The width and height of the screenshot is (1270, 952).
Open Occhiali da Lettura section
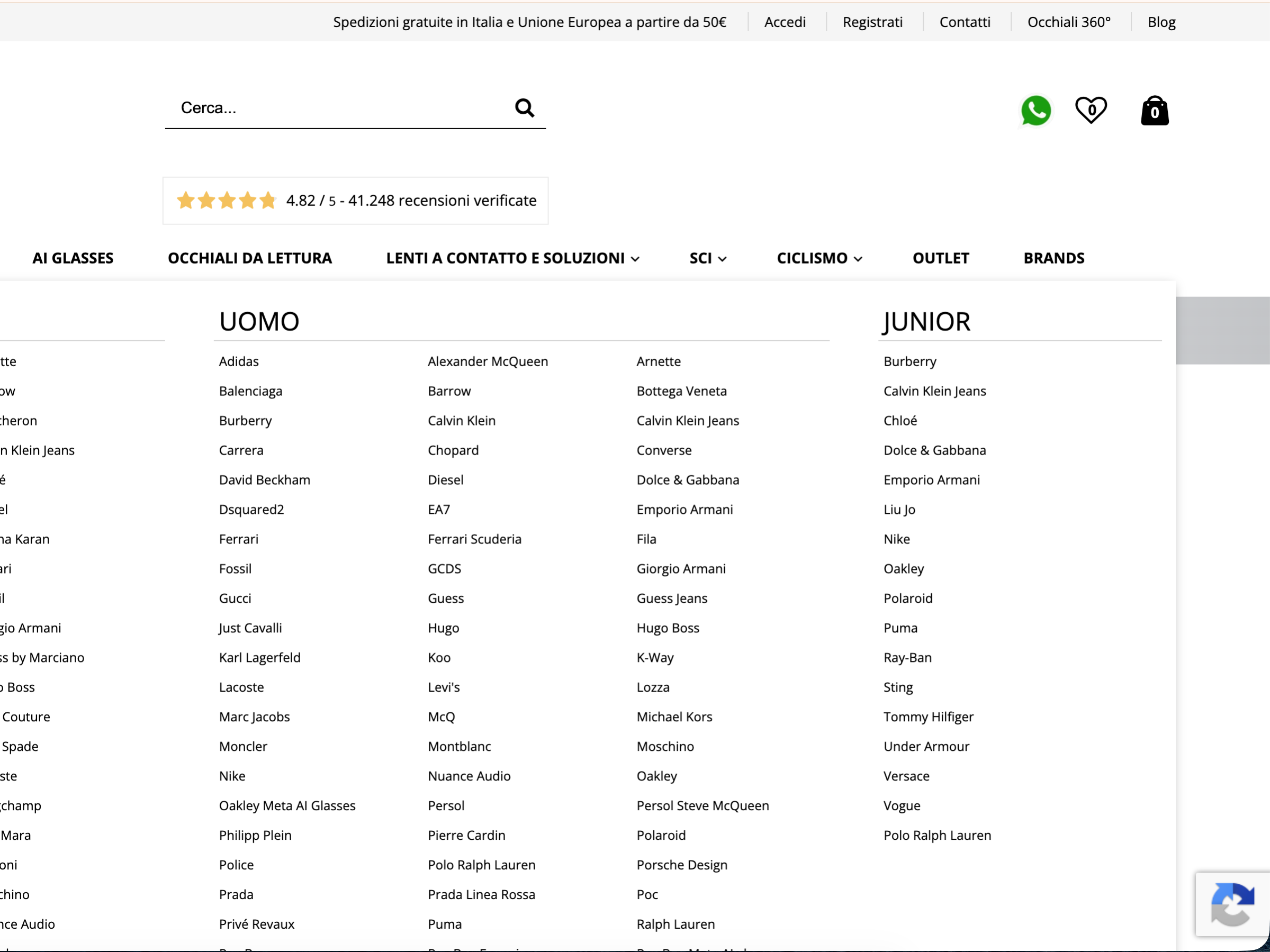point(250,258)
